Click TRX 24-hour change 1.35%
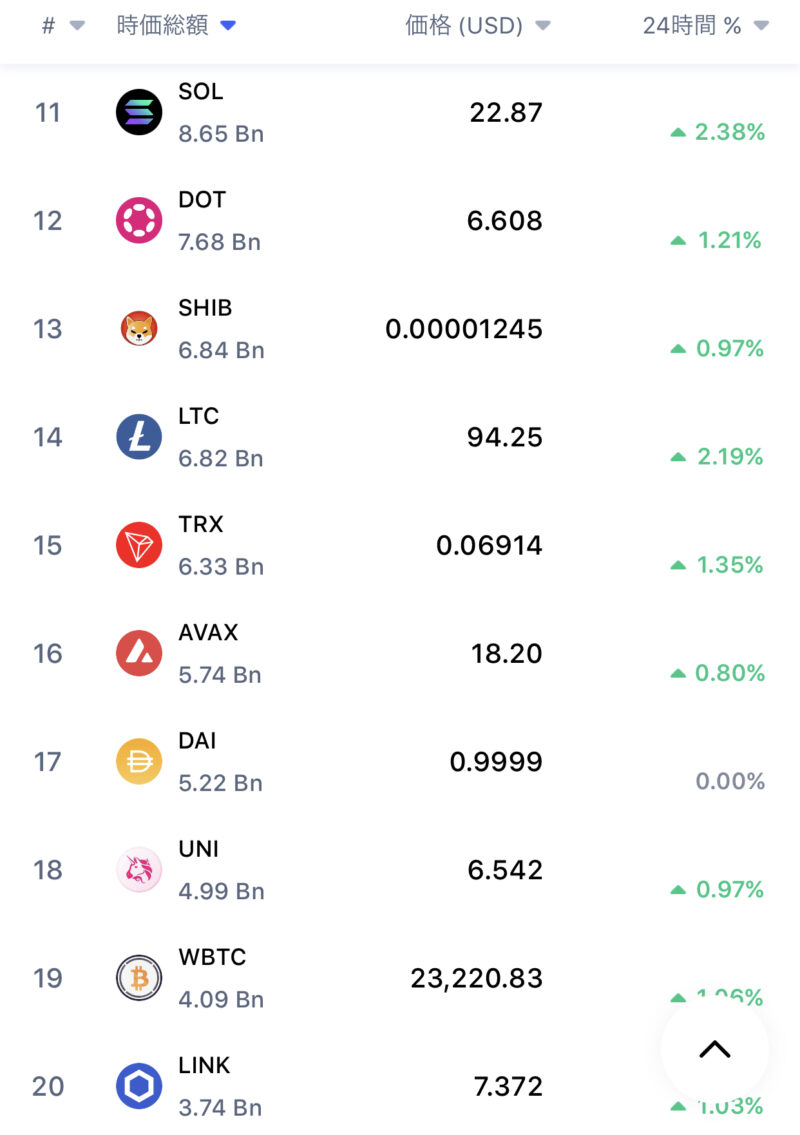 pyautogui.click(x=729, y=565)
